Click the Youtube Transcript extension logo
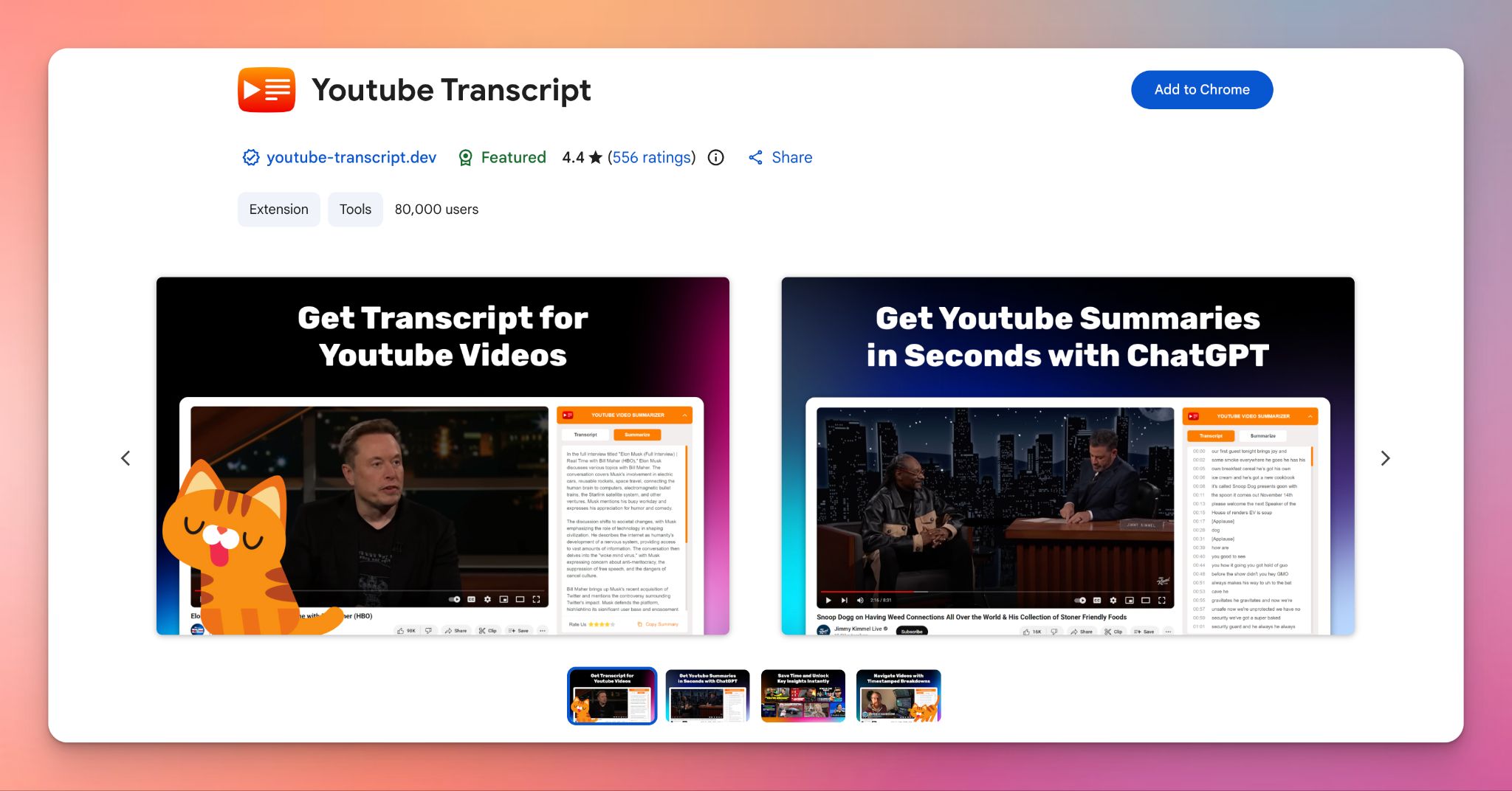The width and height of the screenshot is (1512, 791). (x=266, y=89)
